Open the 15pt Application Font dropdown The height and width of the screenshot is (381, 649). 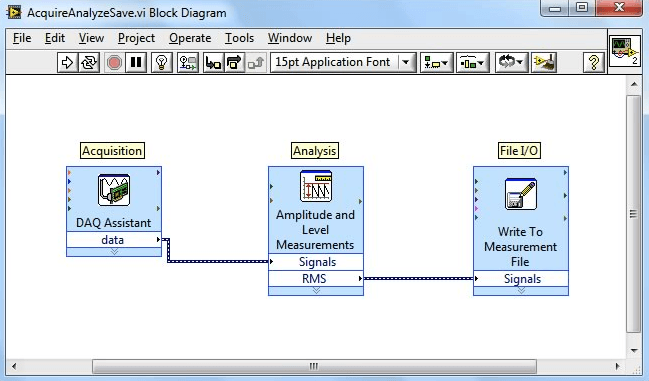click(x=343, y=62)
